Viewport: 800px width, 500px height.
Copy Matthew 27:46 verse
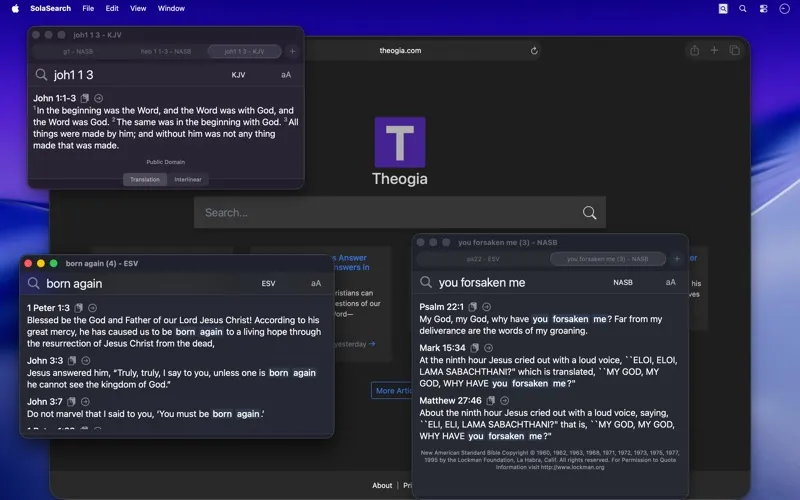491,401
